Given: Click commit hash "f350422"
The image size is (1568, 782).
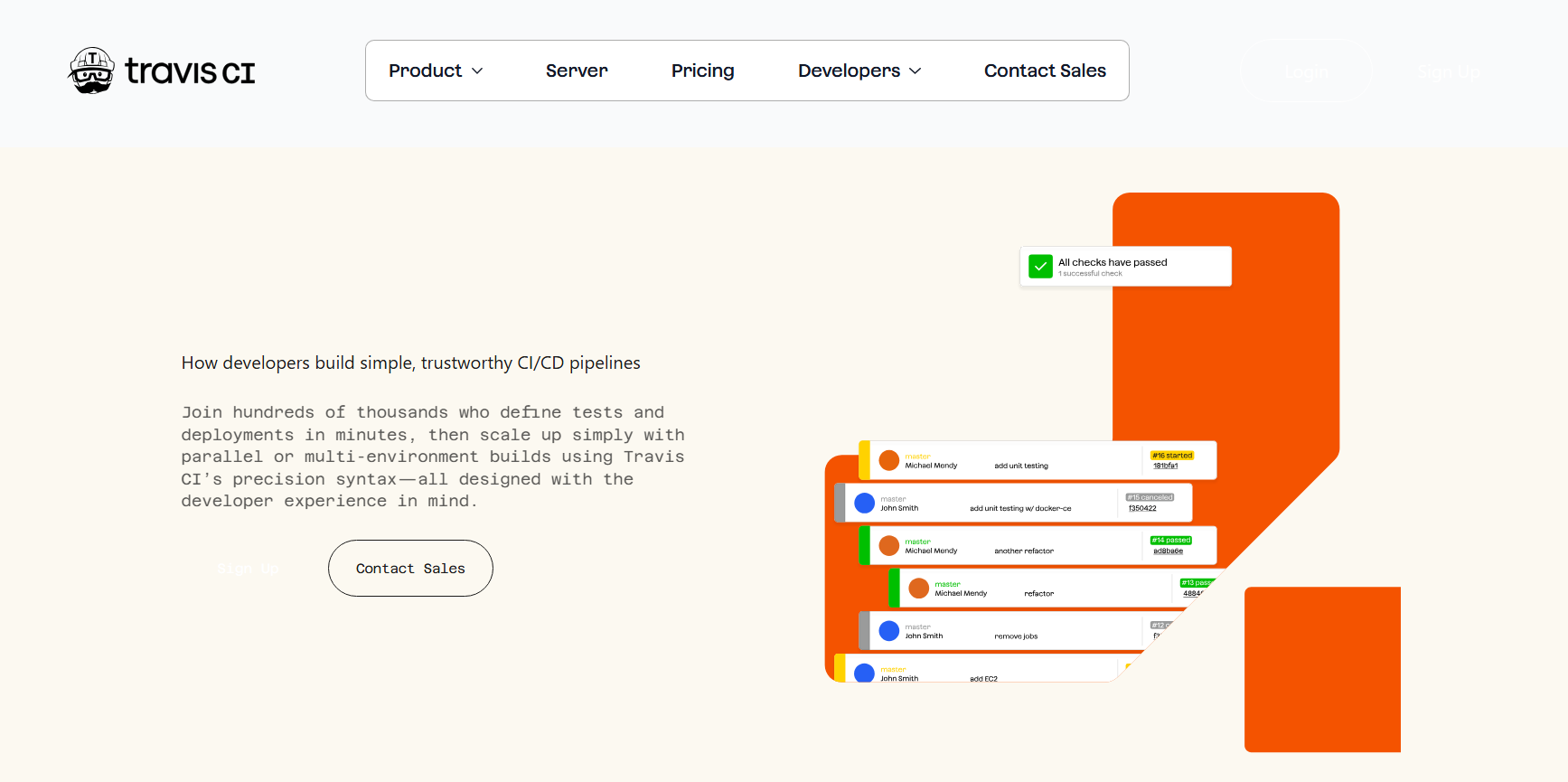Looking at the screenshot, I should click(1142, 508).
